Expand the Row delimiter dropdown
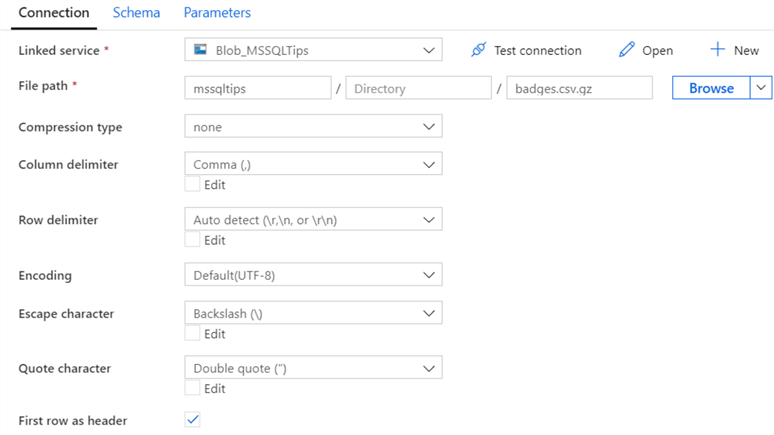The width and height of the screenshot is (774, 435). pyautogui.click(x=428, y=219)
